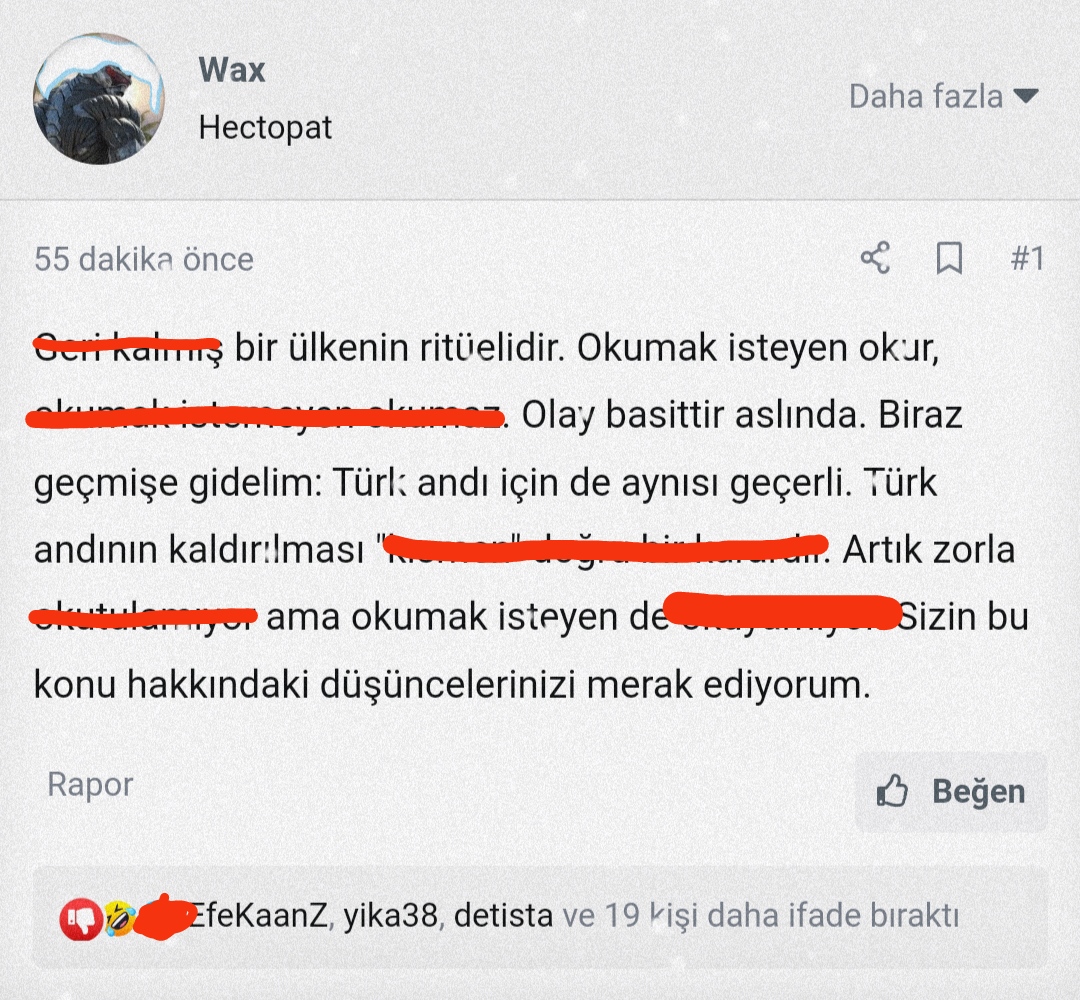Click the thumbs-up icon in Beğen
Image resolution: width=1080 pixels, height=1000 pixels.
point(893,791)
